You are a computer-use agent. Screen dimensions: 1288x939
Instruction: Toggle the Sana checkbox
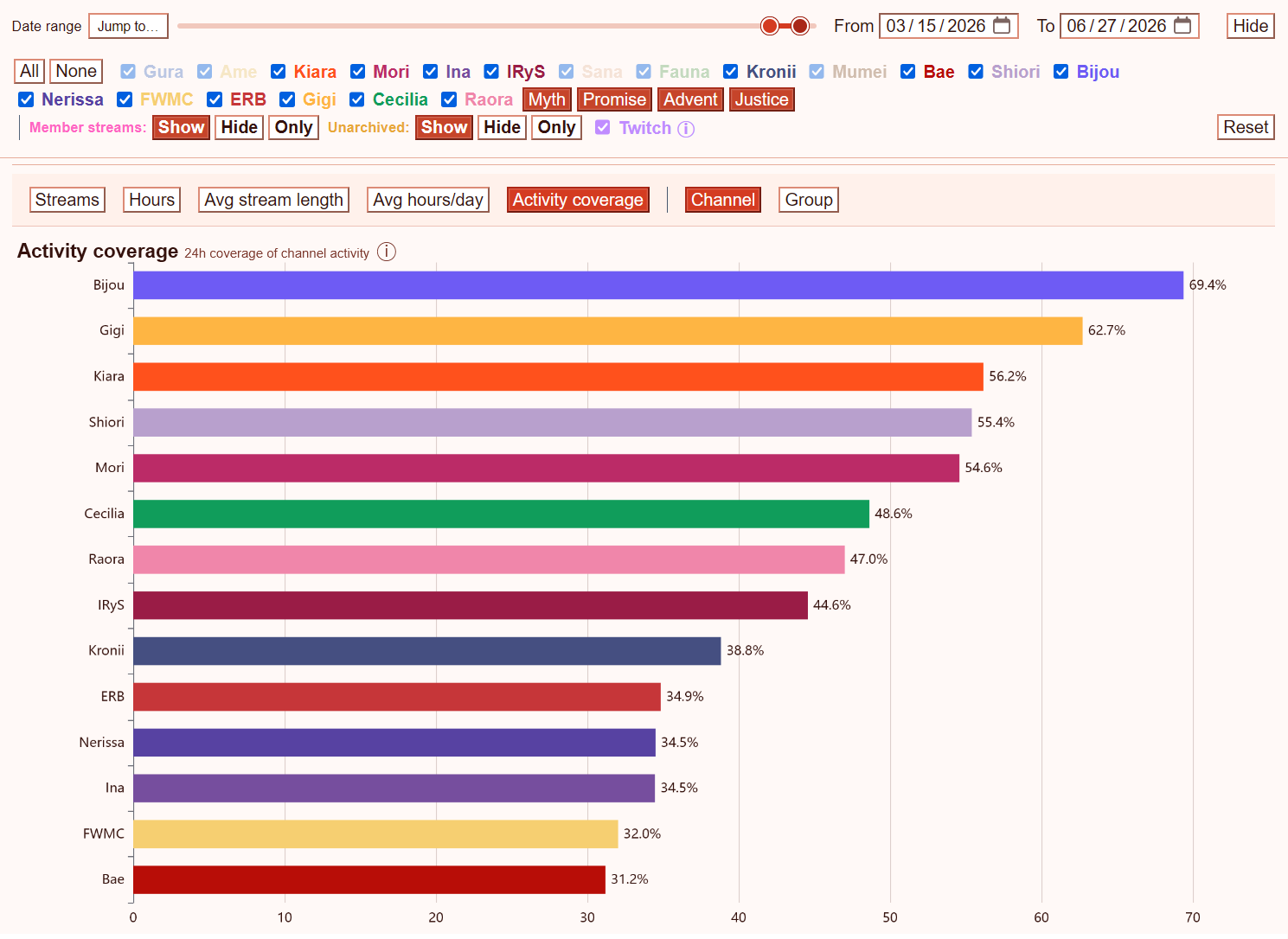tap(567, 72)
